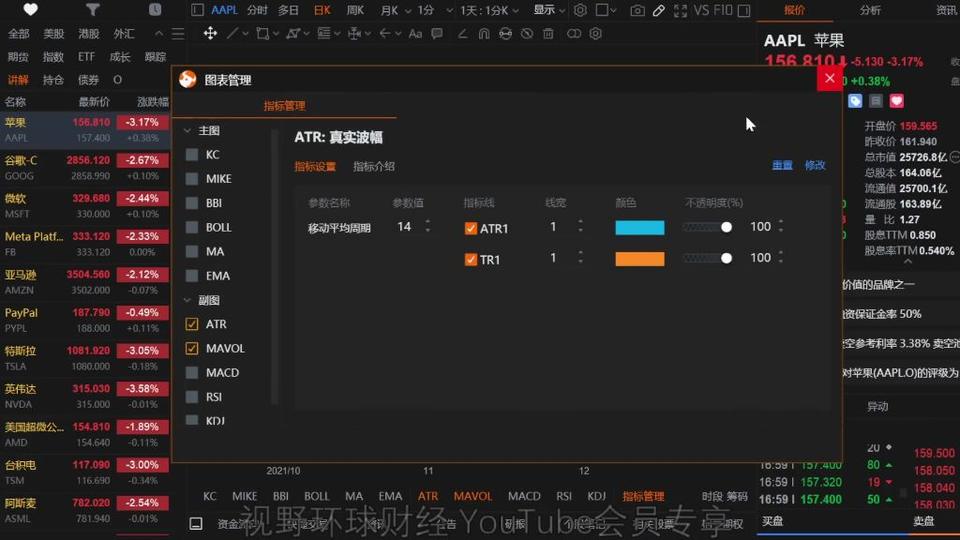The image size is (960, 540).
Task: Click the ATR1 line width field
Action: (x=553, y=227)
